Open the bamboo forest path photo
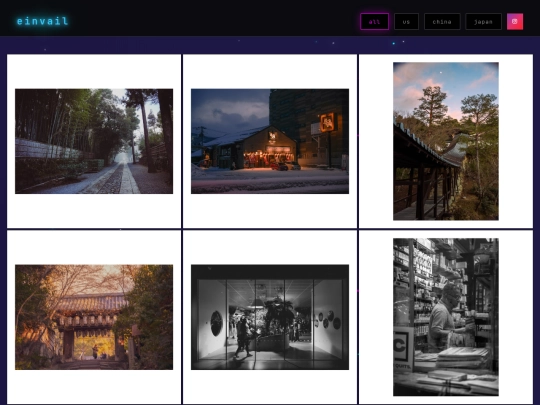 click(x=94, y=141)
